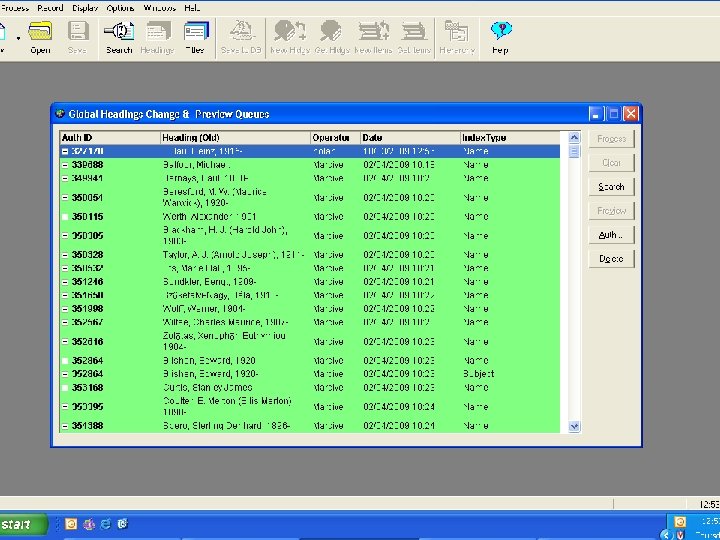Click the Clear button
The height and width of the screenshot is (540, 720).
coord(612,163)
